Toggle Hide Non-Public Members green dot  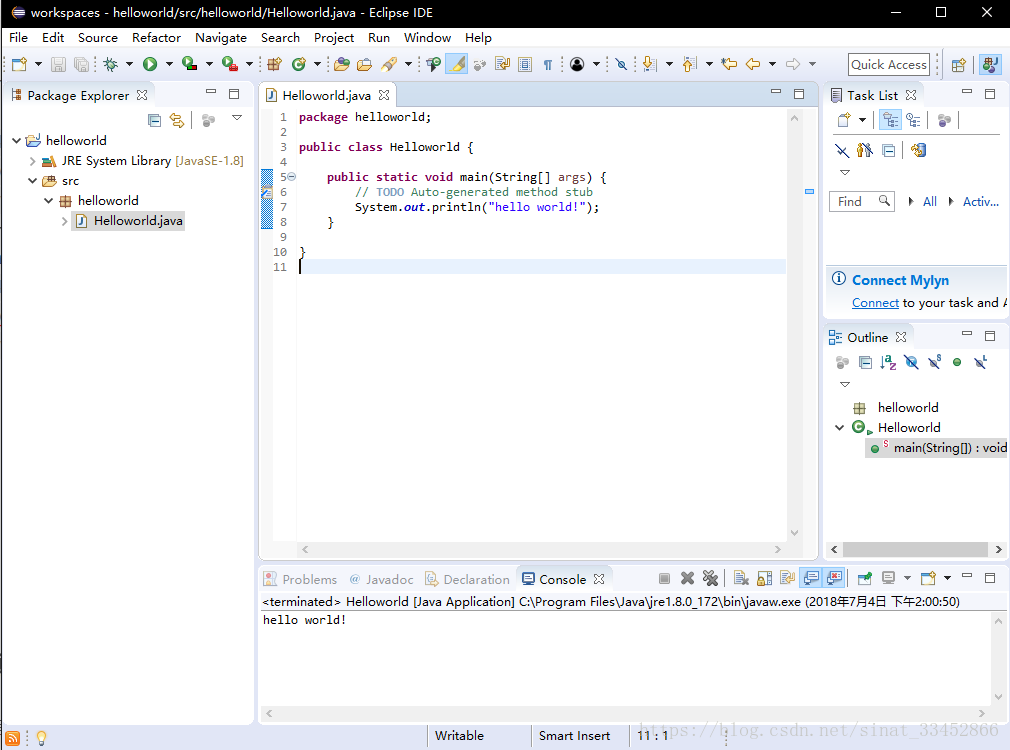[957, 363]
